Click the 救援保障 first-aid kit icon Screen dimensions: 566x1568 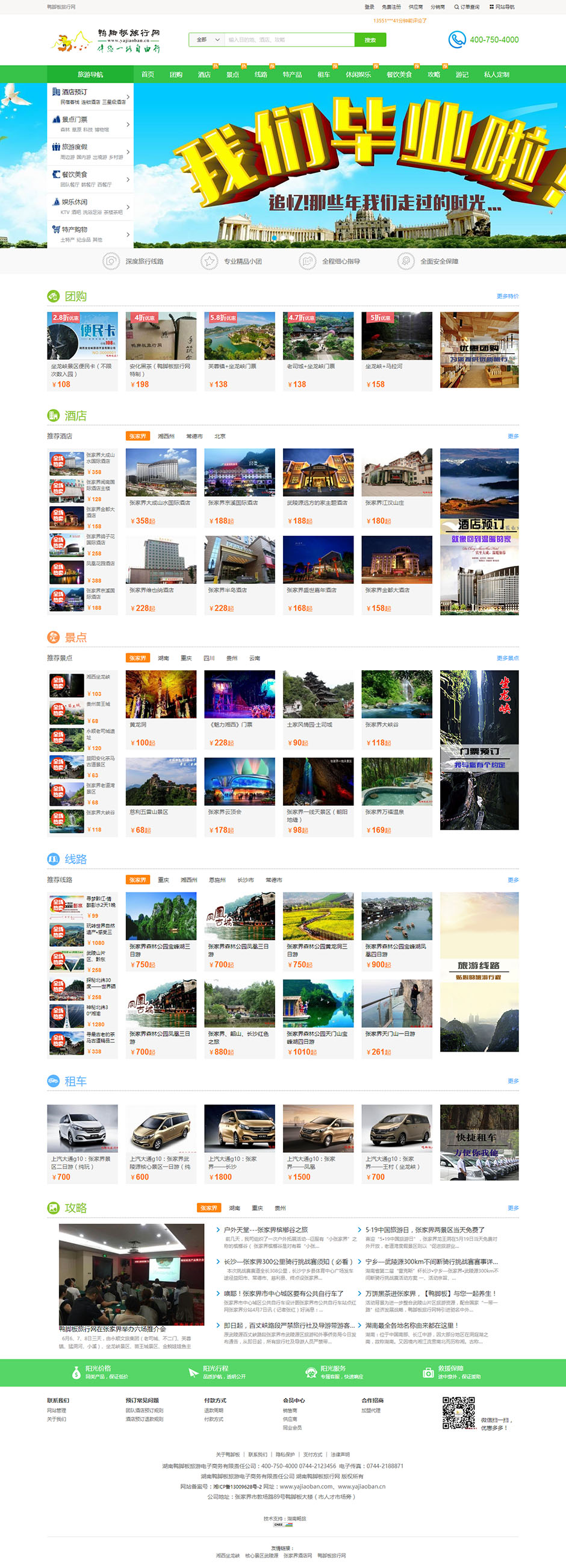[428, 1373]
